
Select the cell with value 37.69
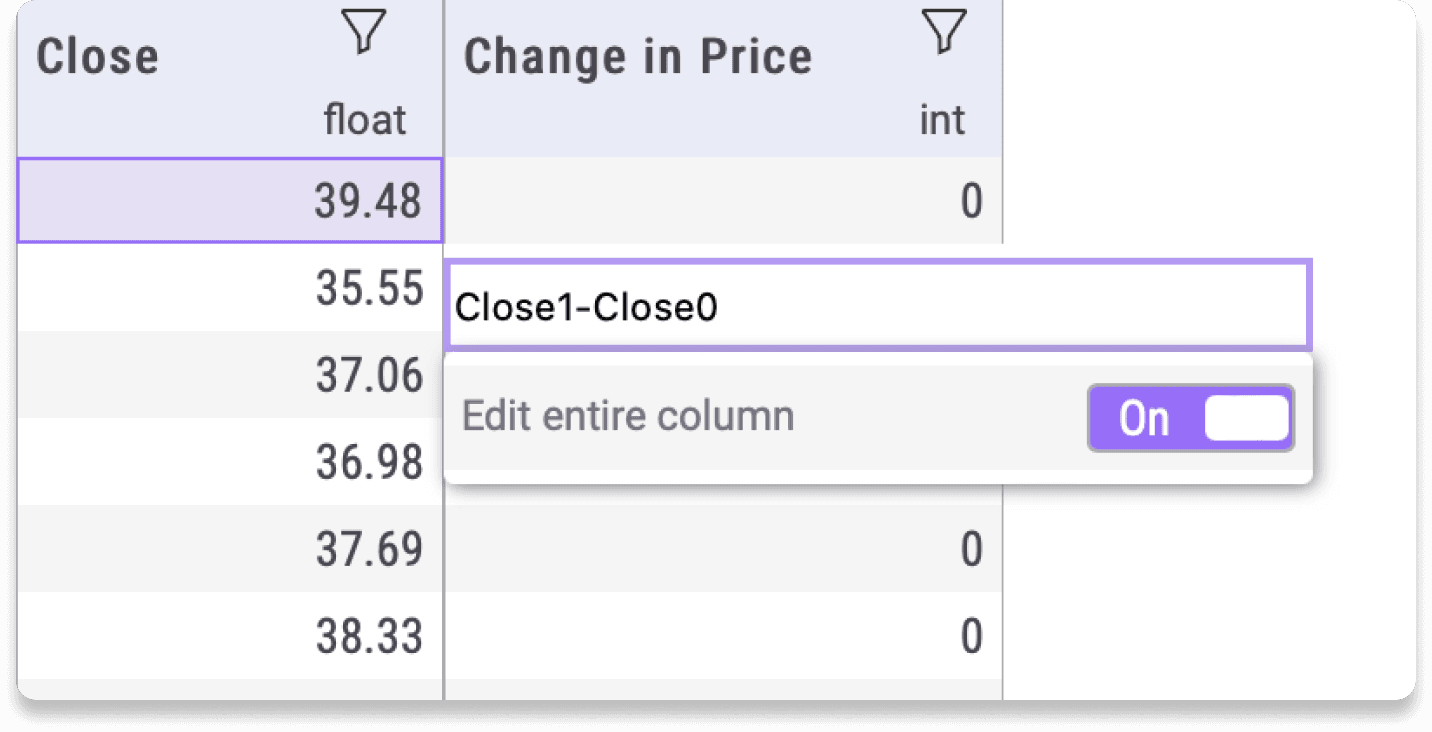pyautogui.click(x=230, y=549)
